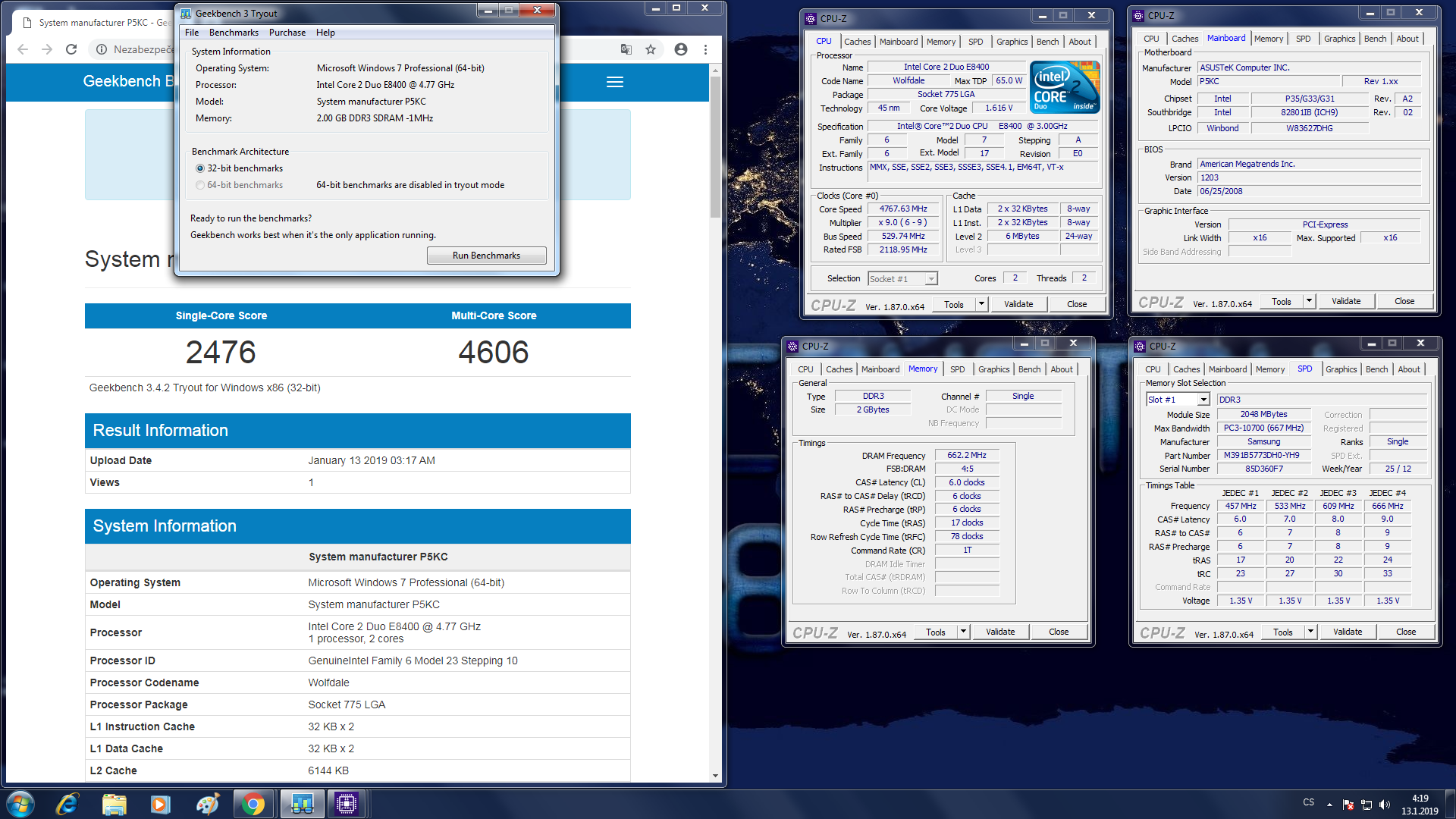This screenshot has width=1456, height=819.
Task: Click Geekbench 3 Tryout title icon
Action: [186, 13]
